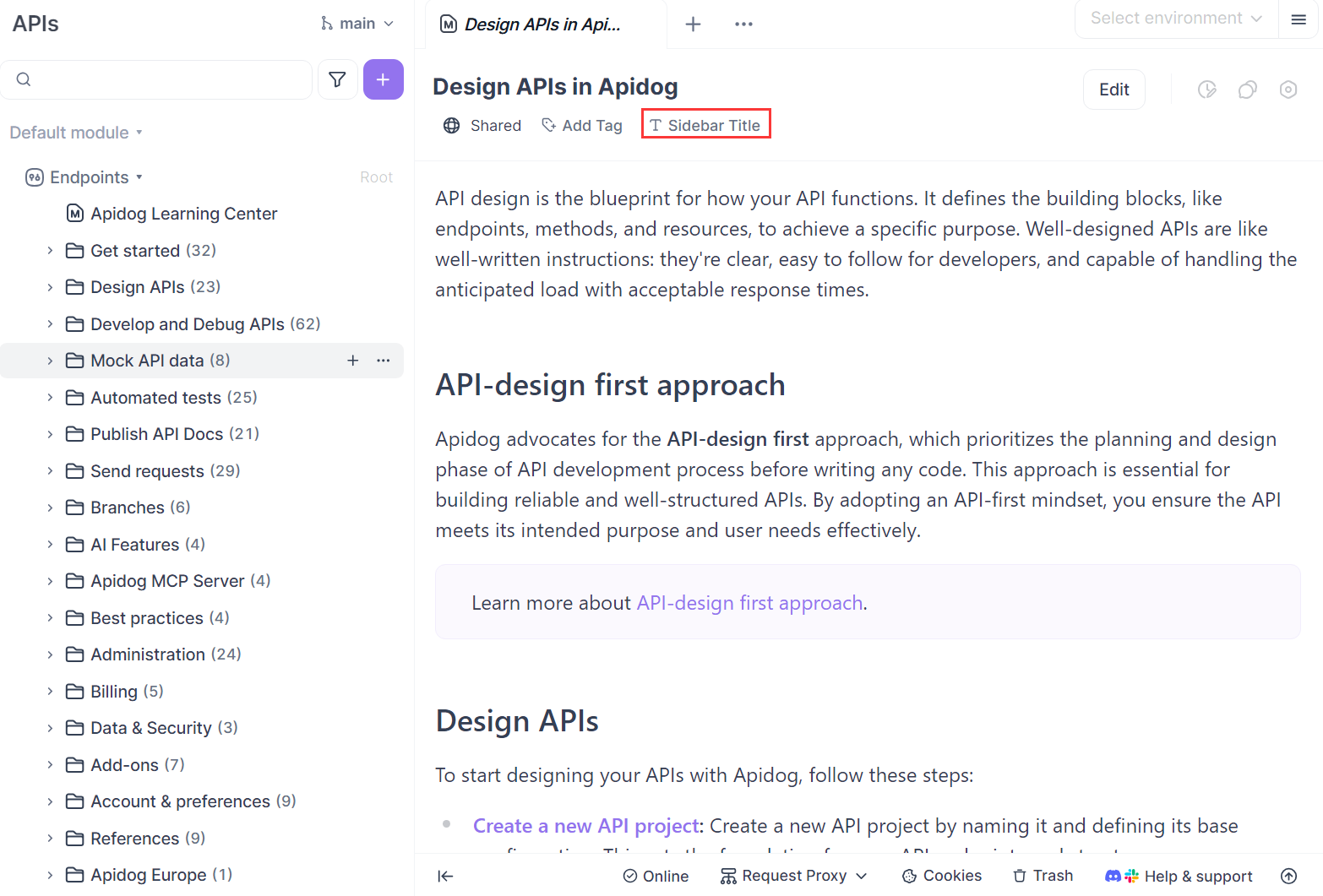The image size is (1323, 896).
Task: Expand Administration folder chevron
Action: point(50,654)
